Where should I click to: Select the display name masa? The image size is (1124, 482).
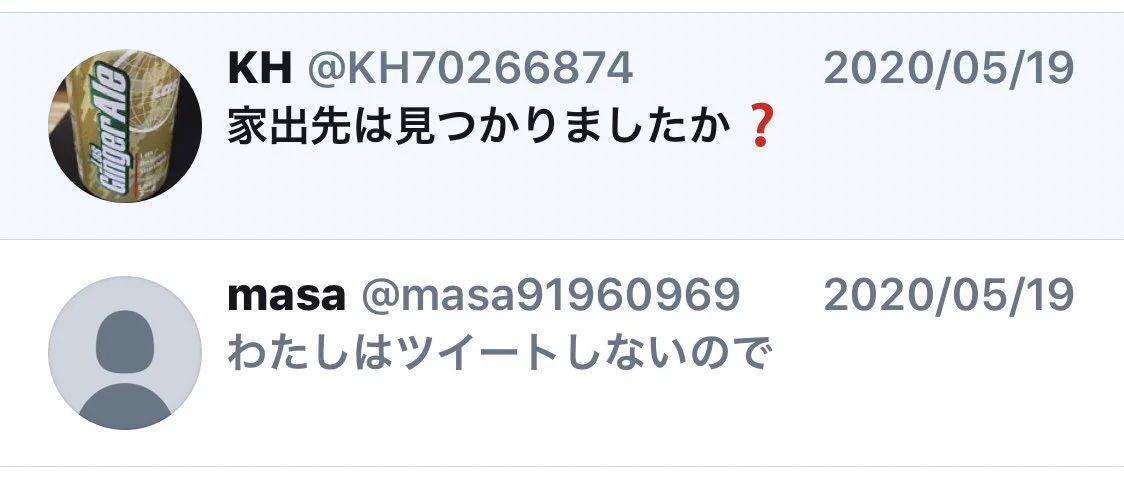pos(287,296)
